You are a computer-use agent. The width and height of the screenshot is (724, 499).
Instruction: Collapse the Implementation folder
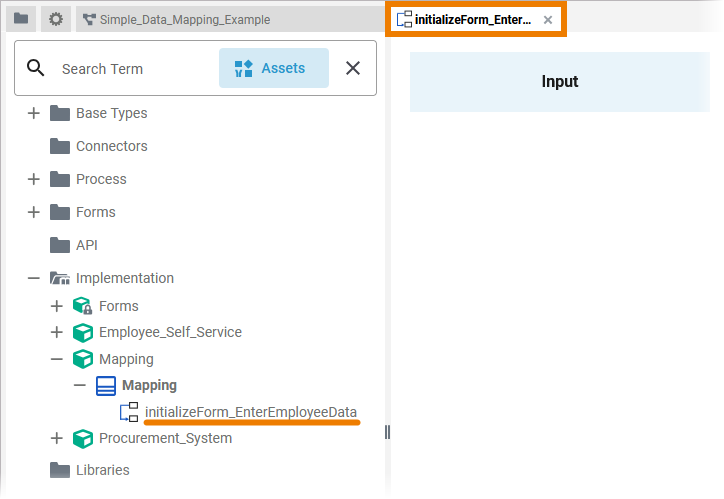tap(34, 278)
